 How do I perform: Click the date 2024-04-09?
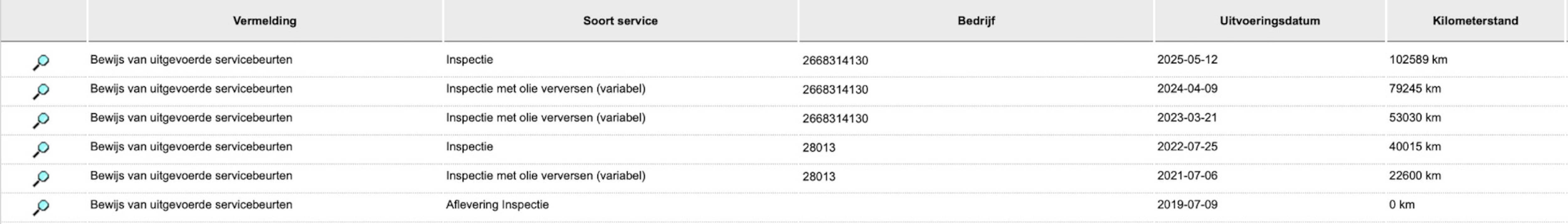tap(1187, 89)
